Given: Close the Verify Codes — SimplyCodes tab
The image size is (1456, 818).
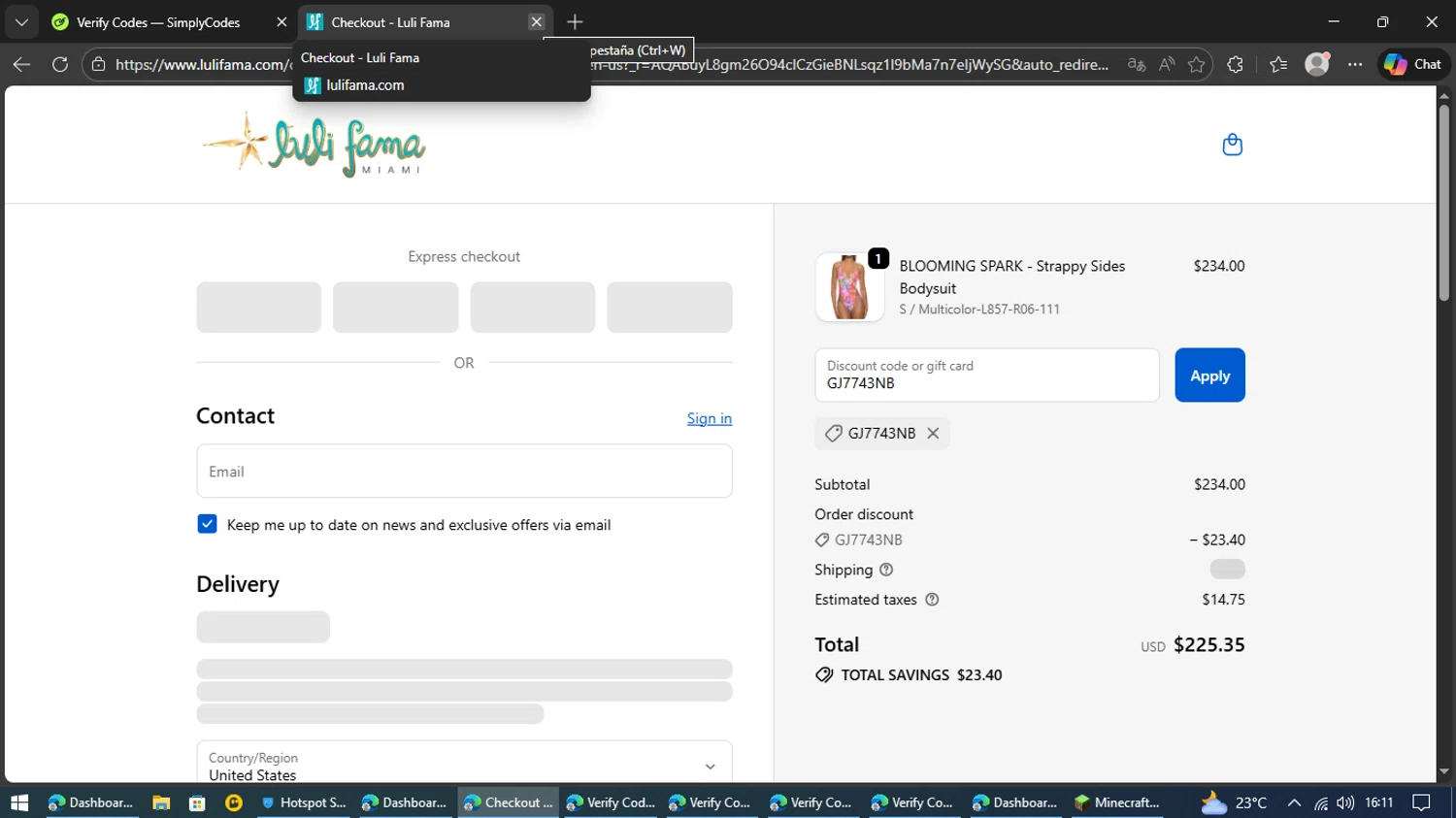Looking at the screenshot, I should click(x=281, y=21).
